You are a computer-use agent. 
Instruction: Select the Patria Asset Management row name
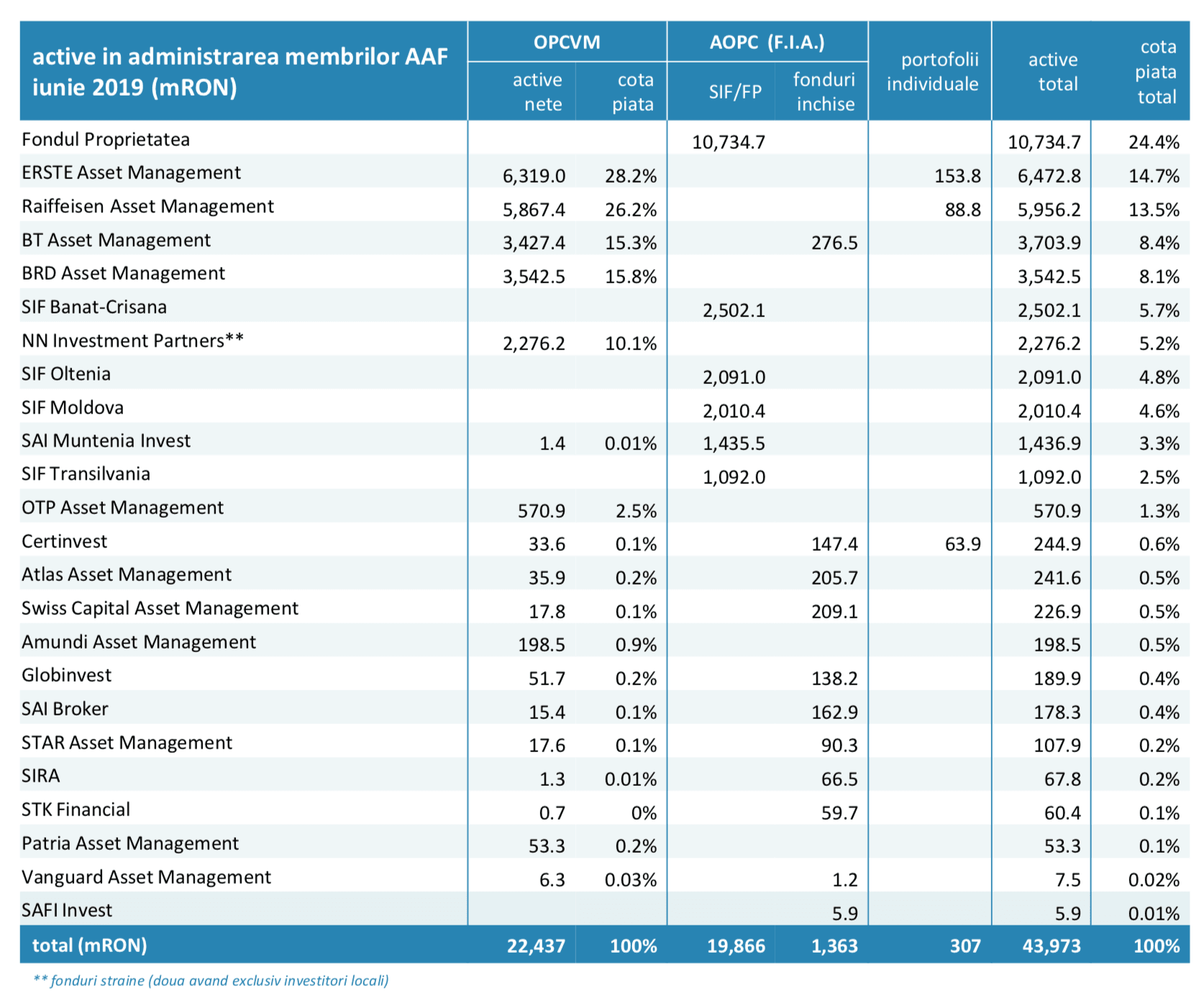click(130, 843)
